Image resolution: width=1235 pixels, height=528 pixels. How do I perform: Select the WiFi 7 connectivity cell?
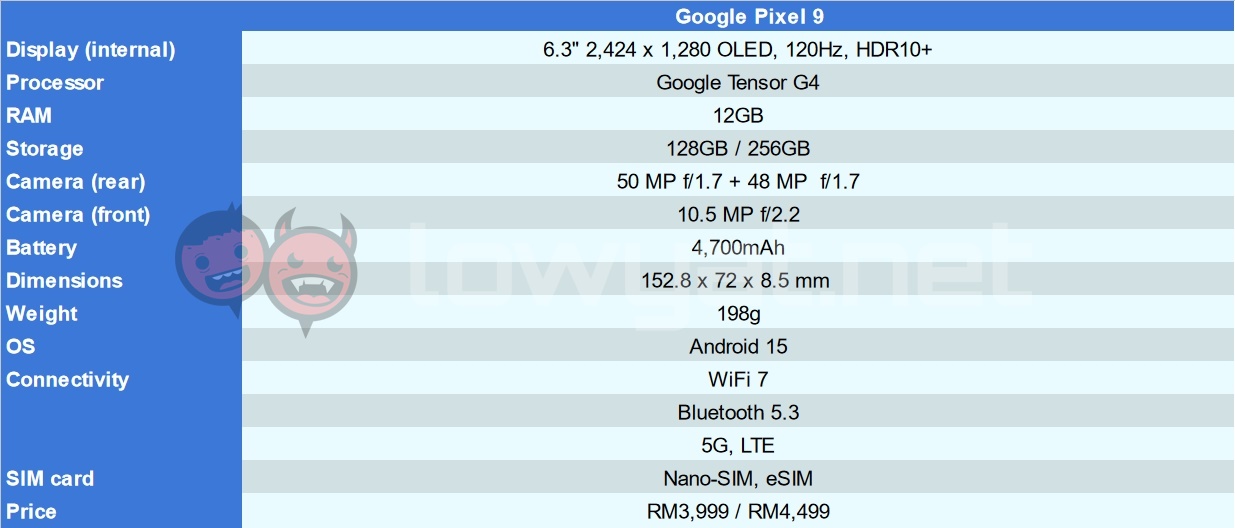737,379
